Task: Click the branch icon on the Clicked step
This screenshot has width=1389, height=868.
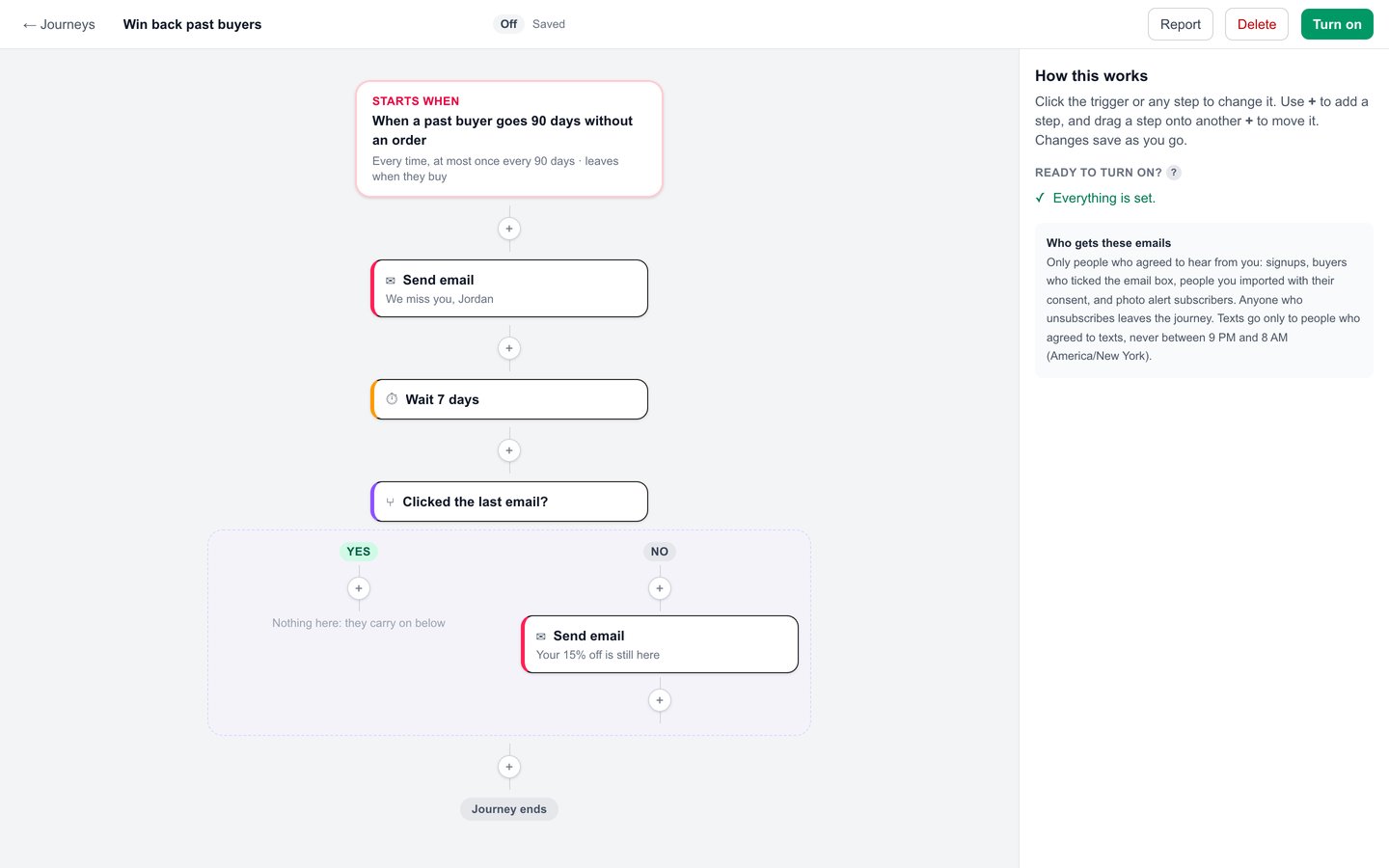Action: tap(390, 502)
